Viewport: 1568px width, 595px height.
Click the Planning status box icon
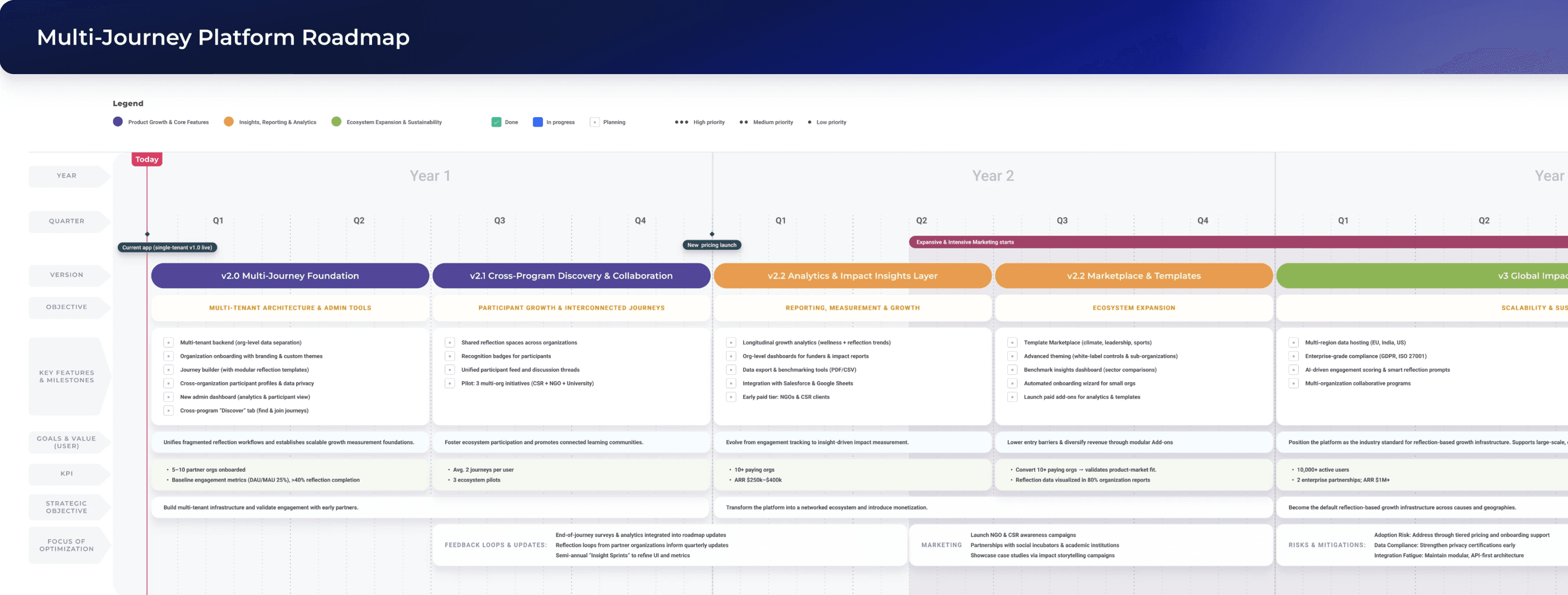pyautogui.click(x=595, y=122)
